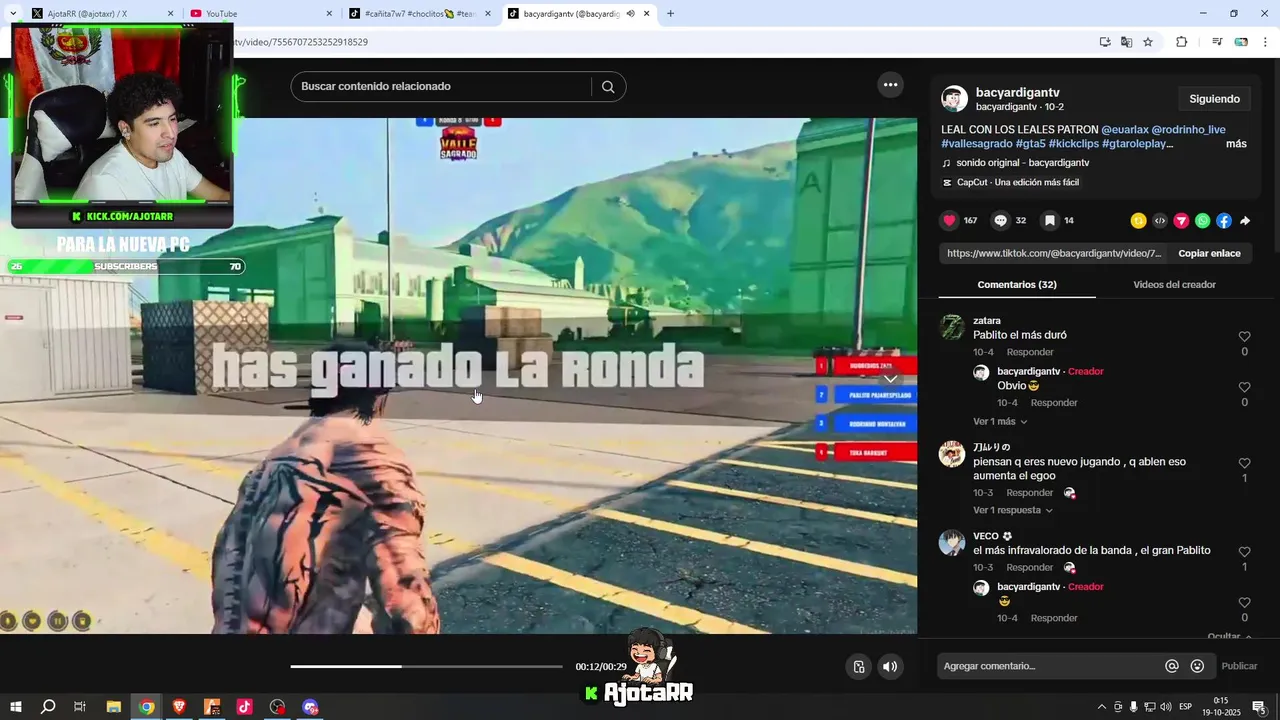
Task: Open the @rodrinho_live mention link
Action: pos(1188,130)
